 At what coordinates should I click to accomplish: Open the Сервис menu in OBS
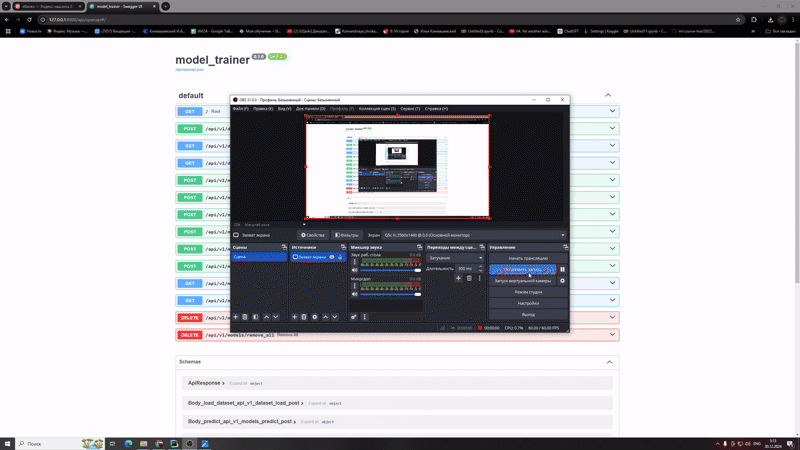coord(409,109)
